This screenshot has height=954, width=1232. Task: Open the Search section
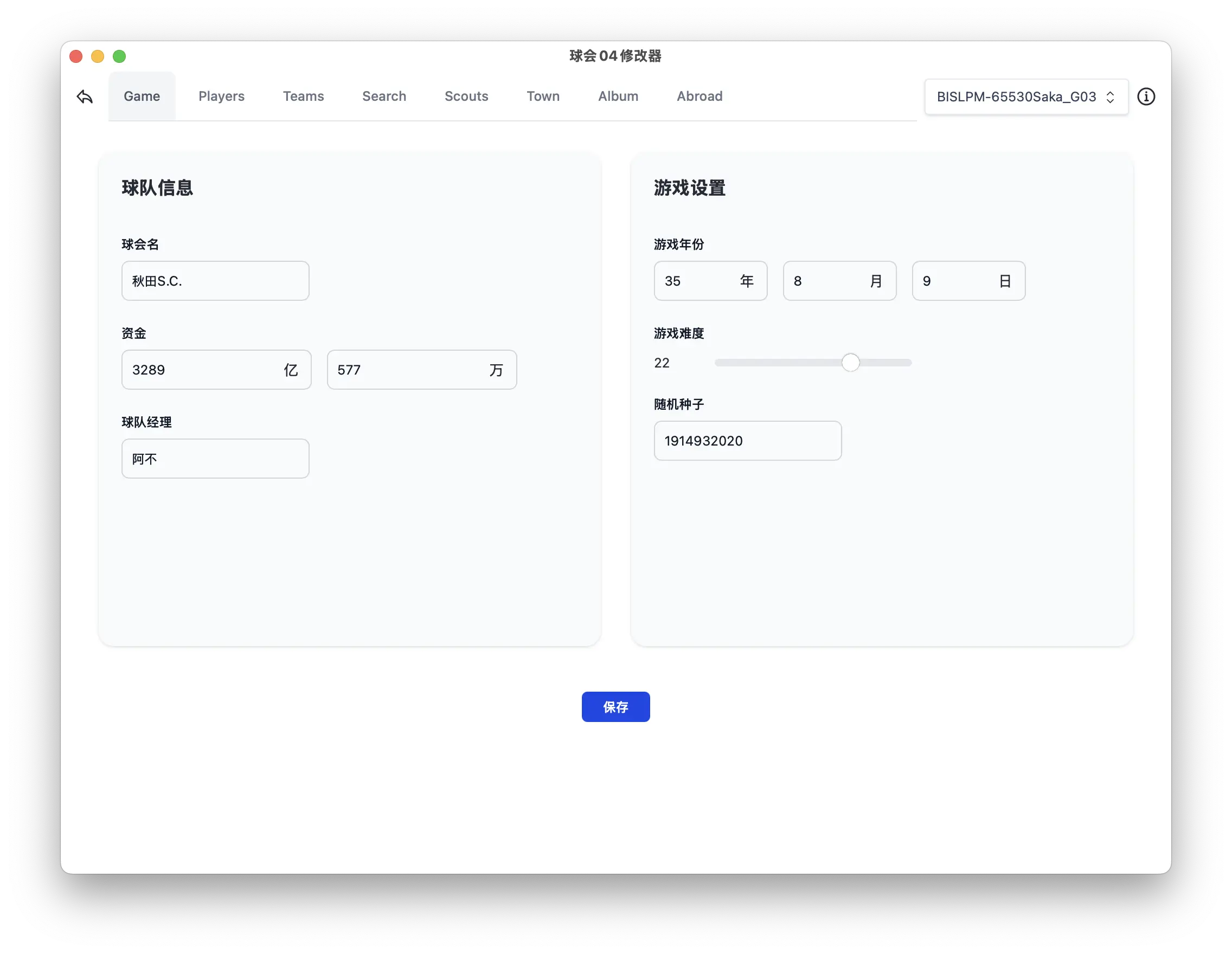384,96
